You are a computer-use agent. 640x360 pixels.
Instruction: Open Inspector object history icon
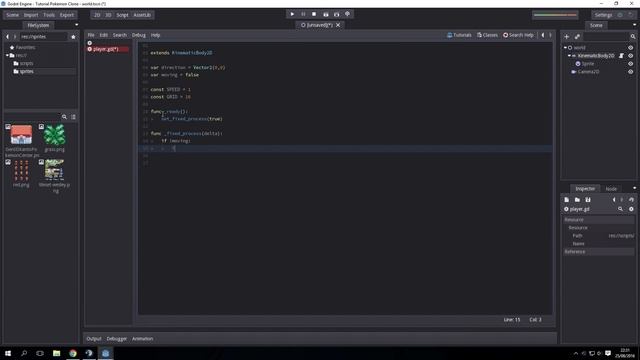(631, 200)
